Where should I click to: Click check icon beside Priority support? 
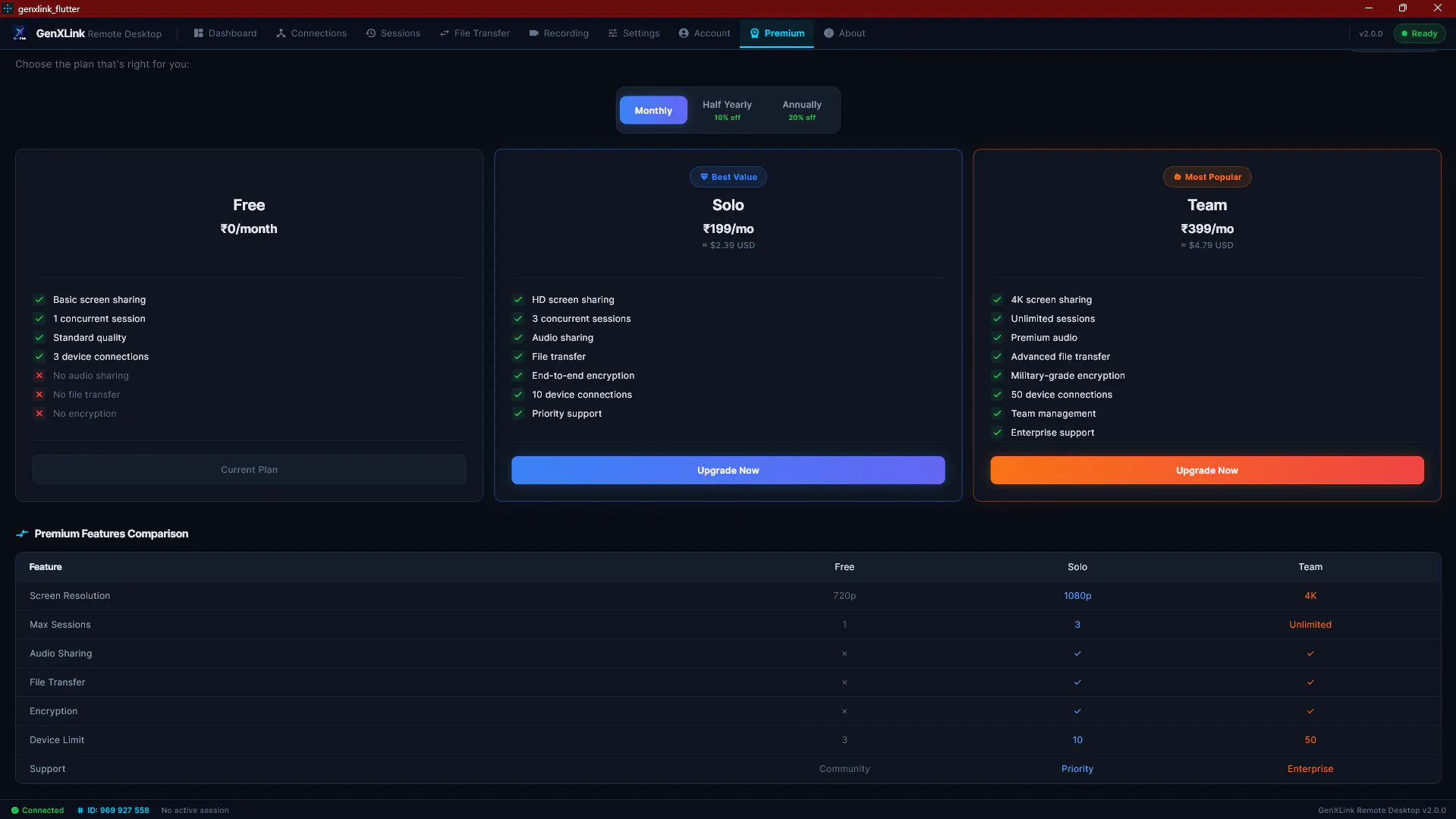(518, 414)
